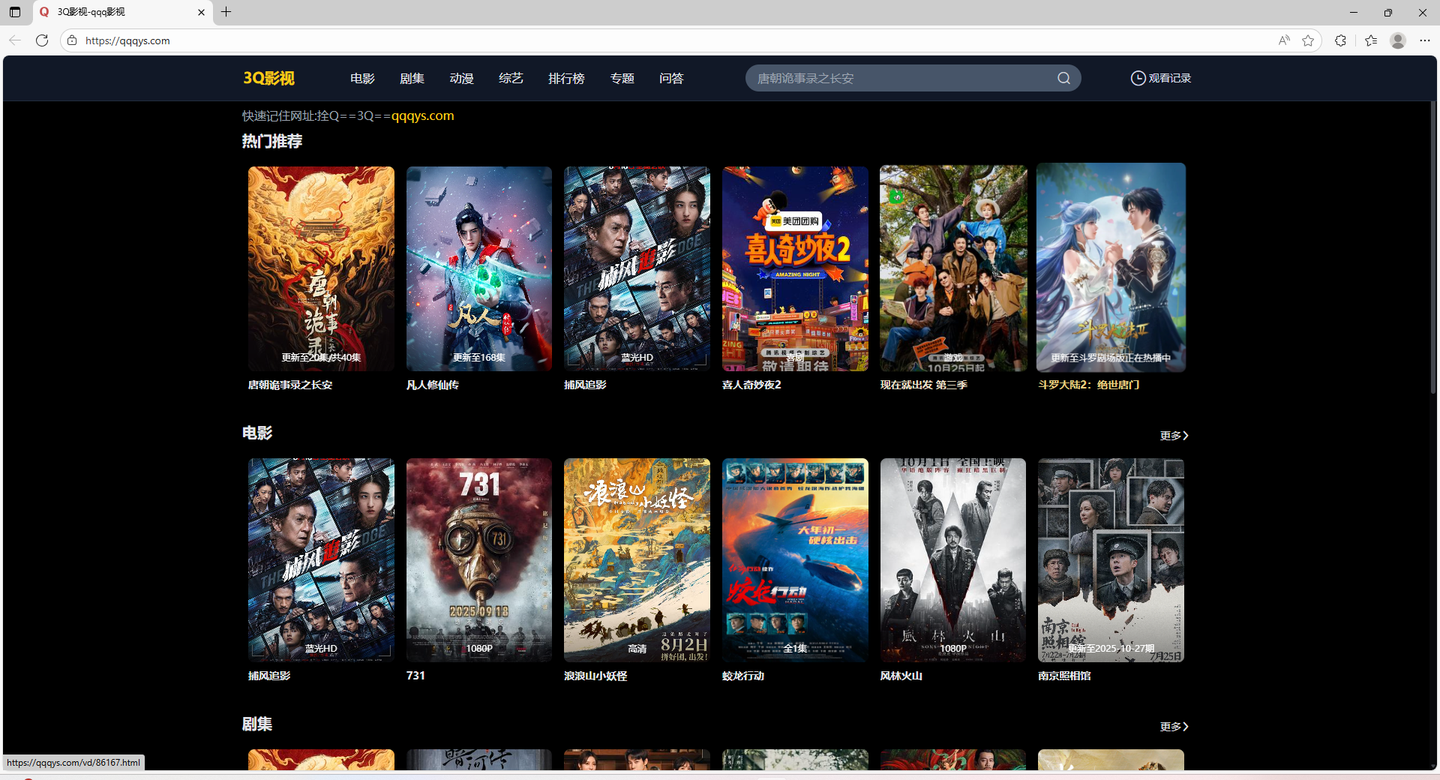
Task: Click the browser address bar URL
Action: click(127, 41)
